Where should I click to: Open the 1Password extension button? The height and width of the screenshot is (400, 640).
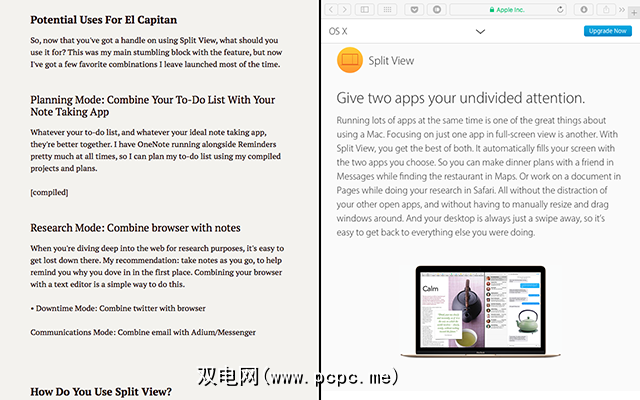click(437, 9)
